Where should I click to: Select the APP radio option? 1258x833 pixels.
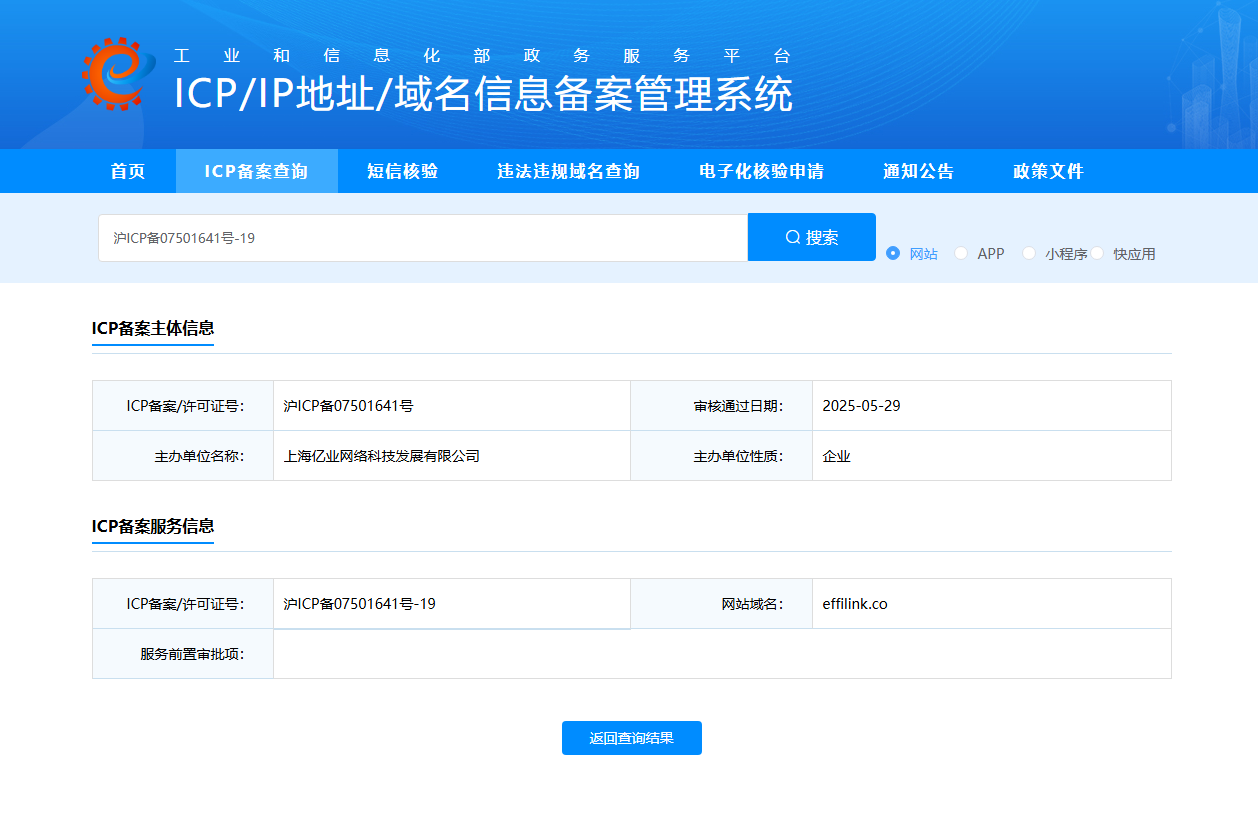pyautogui.click(x=979, y=254)
